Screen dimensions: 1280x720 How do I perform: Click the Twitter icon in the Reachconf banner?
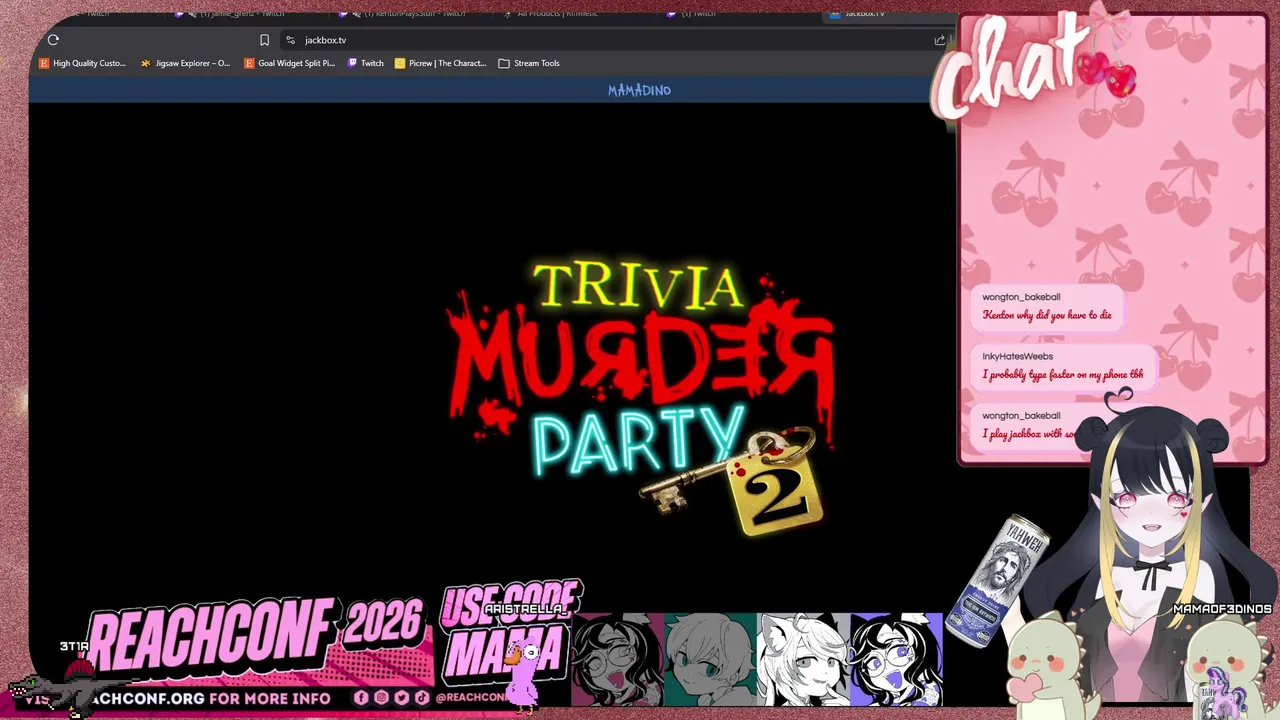point(401,698)
